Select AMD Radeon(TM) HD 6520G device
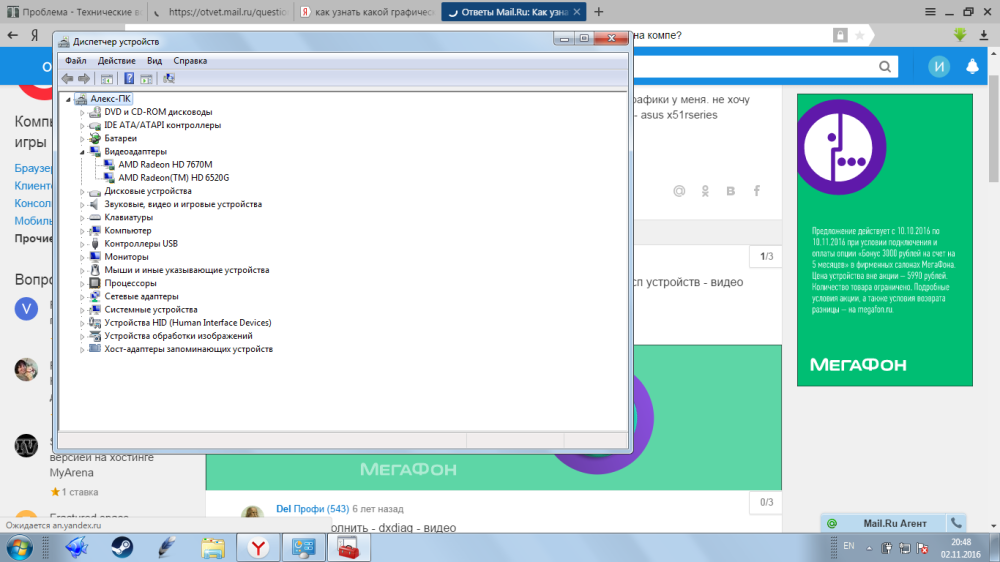1000x562 pixels. pyautogui.click(x=173, y=178)
